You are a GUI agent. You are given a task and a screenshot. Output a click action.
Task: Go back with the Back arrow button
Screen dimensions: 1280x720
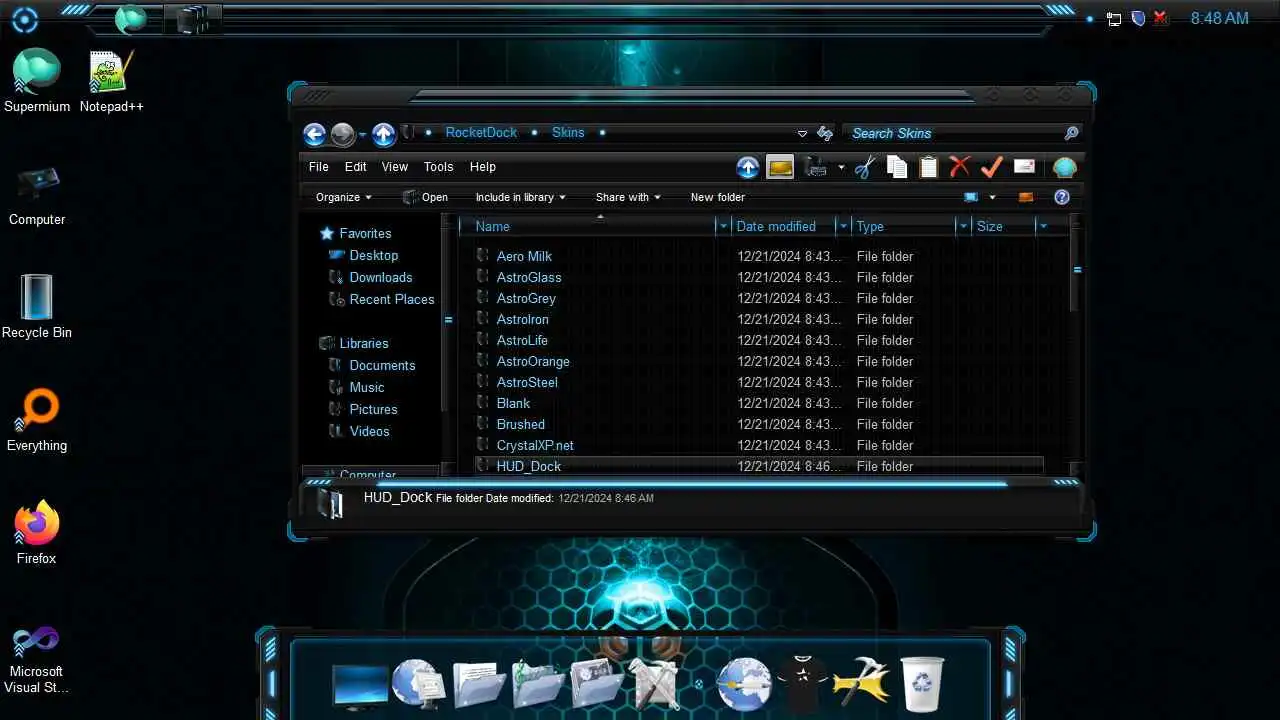(314, 134)
